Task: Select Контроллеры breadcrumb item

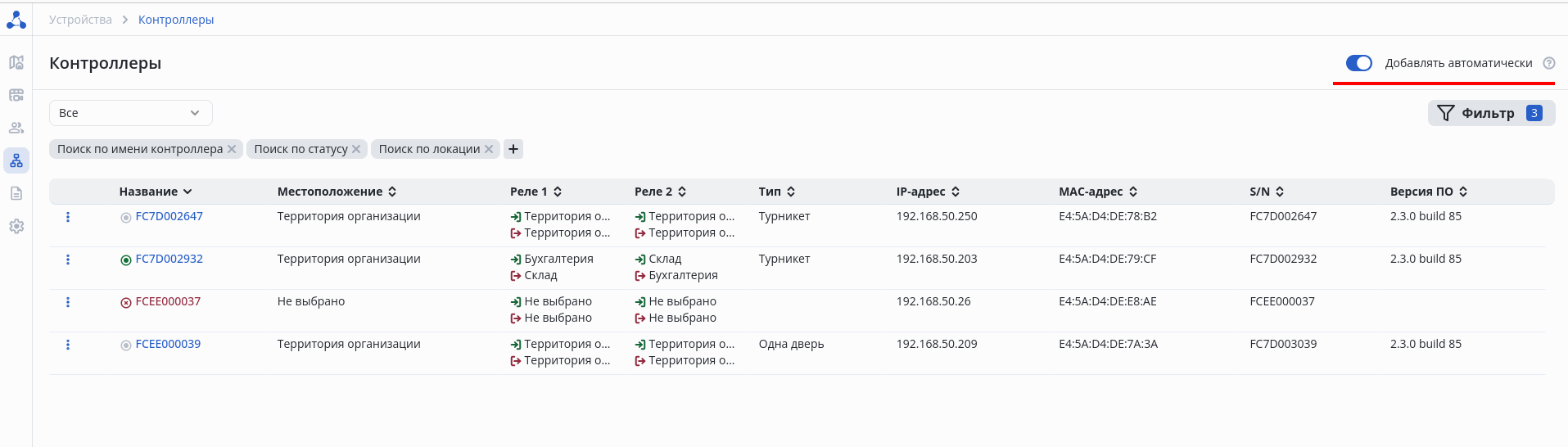Action: click(x=176, y=20)
